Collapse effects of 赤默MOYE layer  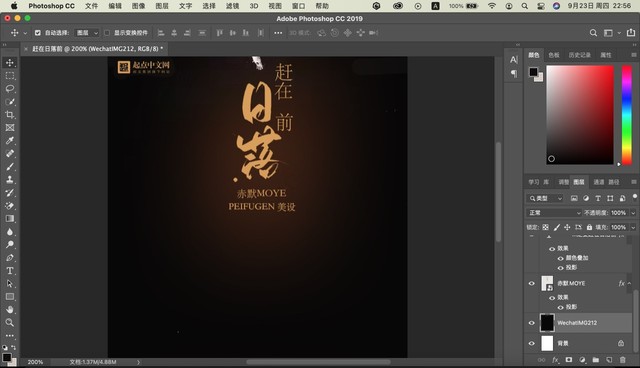tap(629, 283)
